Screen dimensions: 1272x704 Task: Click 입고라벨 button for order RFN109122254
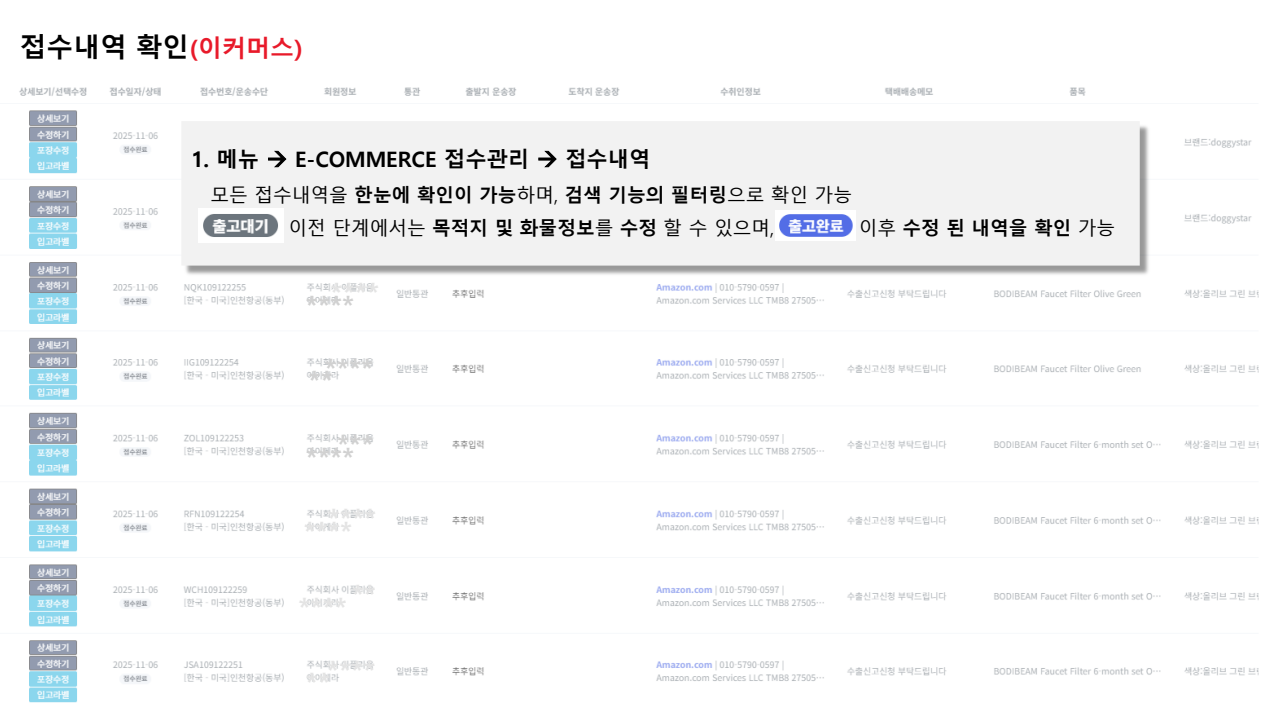point(53,544)
